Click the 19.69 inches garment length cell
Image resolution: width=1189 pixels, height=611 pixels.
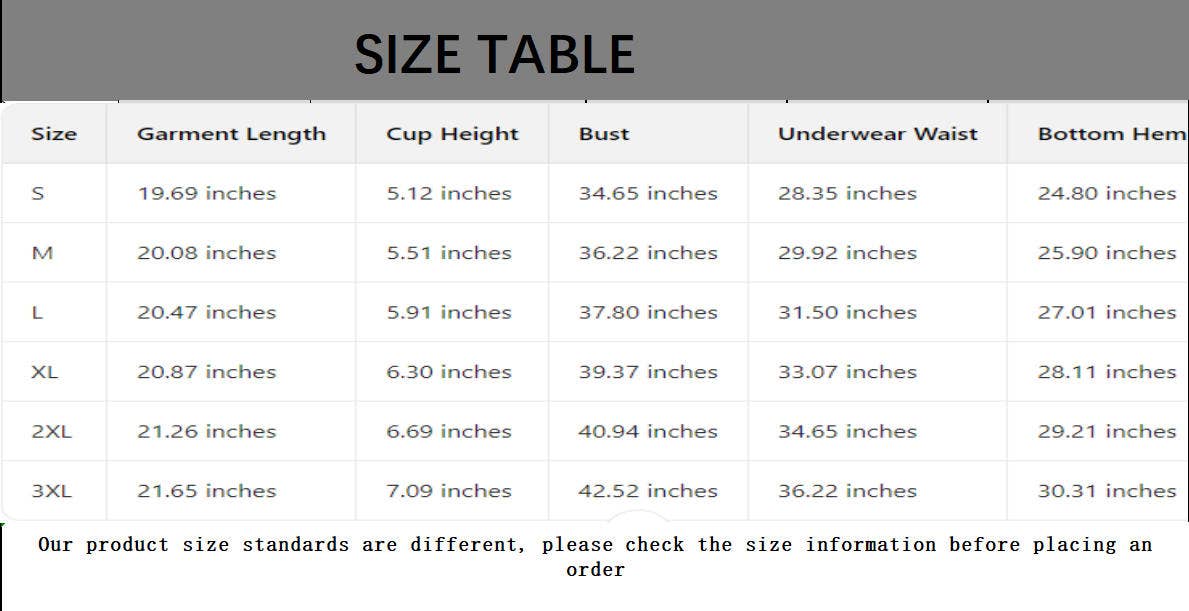point(206,193)
